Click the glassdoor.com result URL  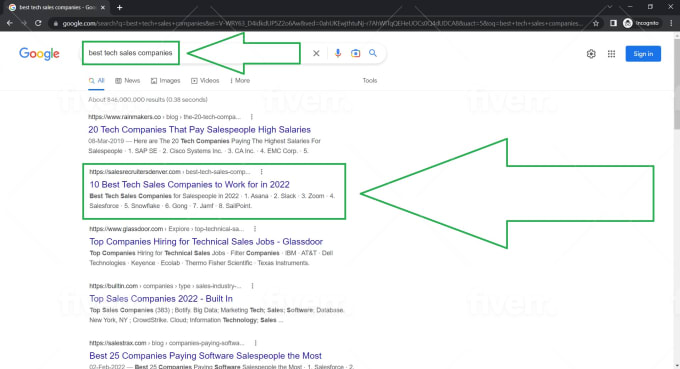point(167,229)
